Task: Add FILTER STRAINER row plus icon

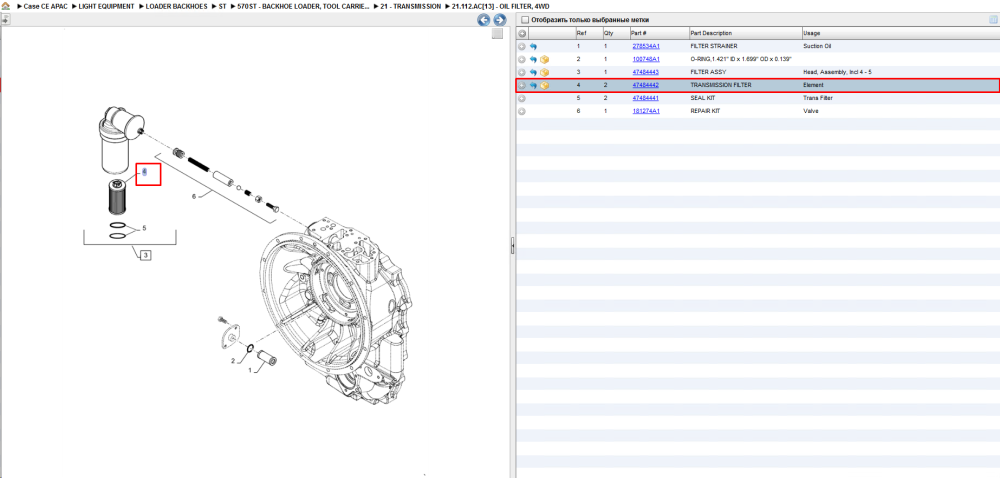Action: 521,47
